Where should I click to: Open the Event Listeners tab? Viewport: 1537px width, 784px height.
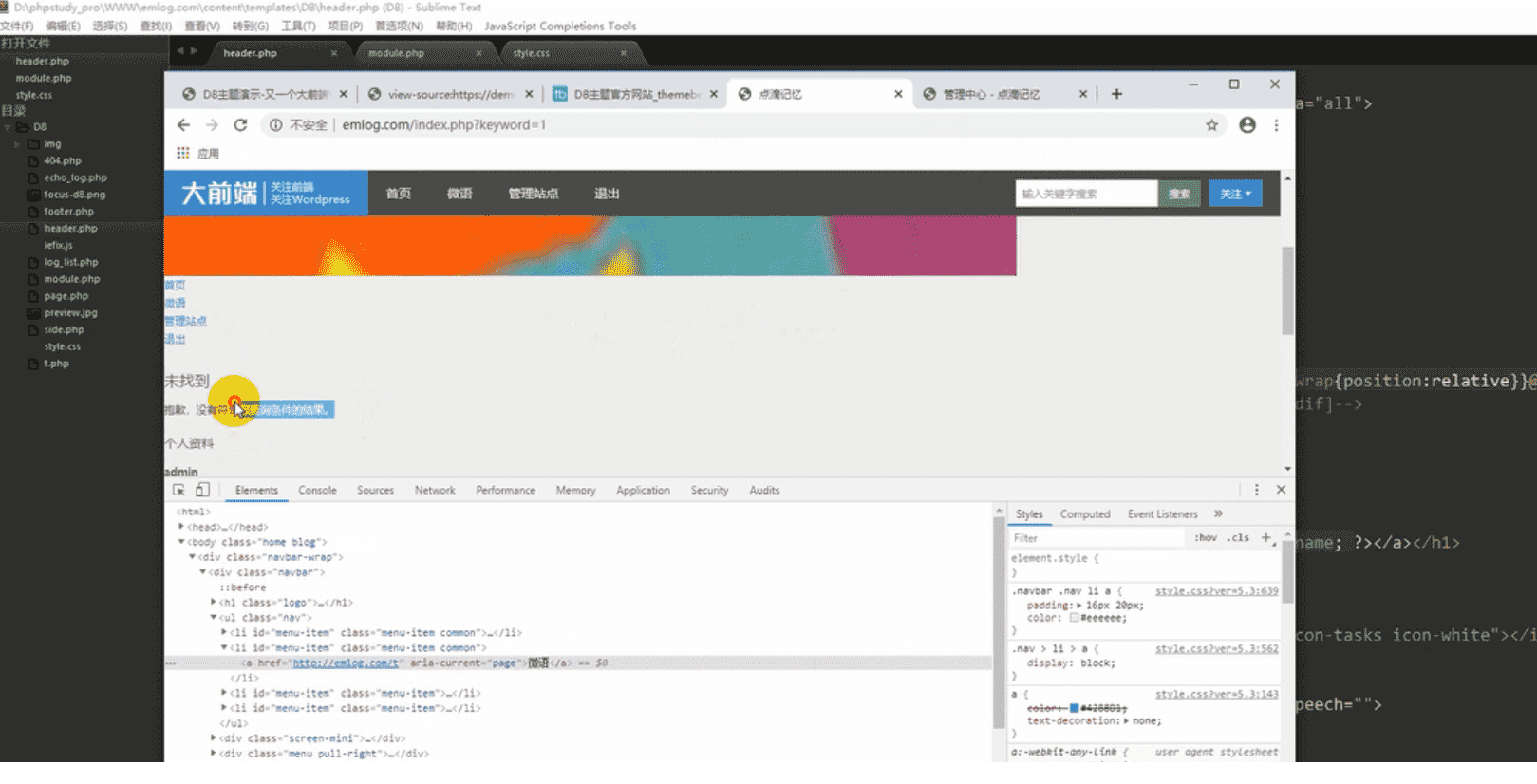[1163, 513]
